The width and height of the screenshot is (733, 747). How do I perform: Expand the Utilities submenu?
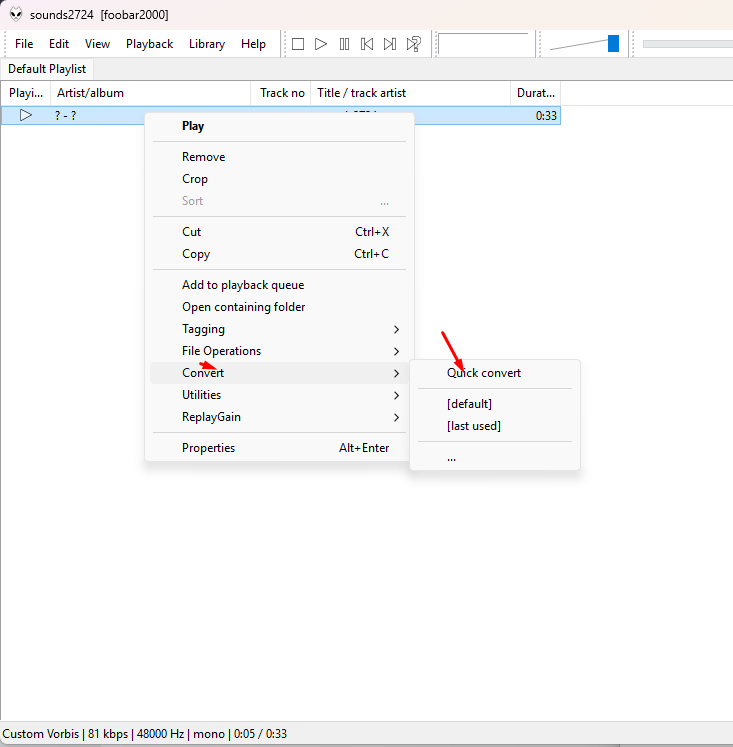point(279,395)
